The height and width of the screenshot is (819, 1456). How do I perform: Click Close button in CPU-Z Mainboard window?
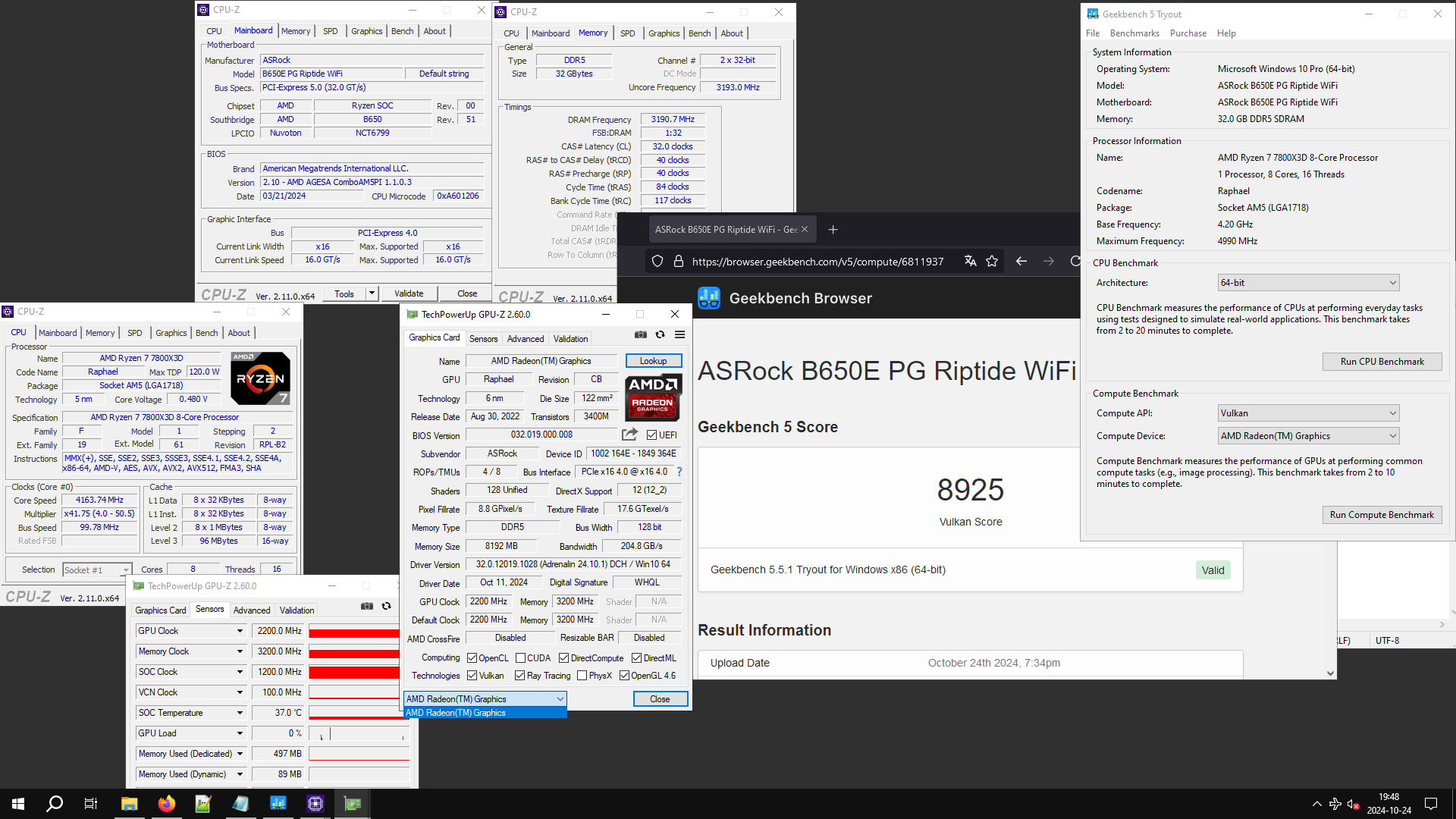[467, 293]
